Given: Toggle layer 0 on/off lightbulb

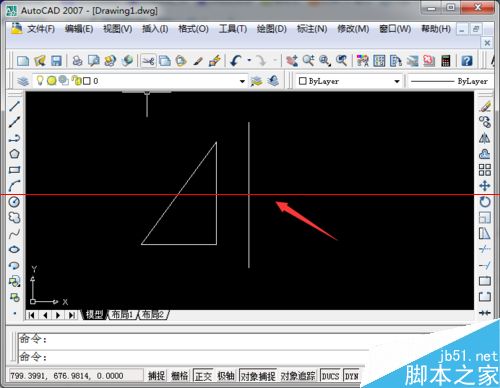Looking at the screenshot, I should point(40,80).
